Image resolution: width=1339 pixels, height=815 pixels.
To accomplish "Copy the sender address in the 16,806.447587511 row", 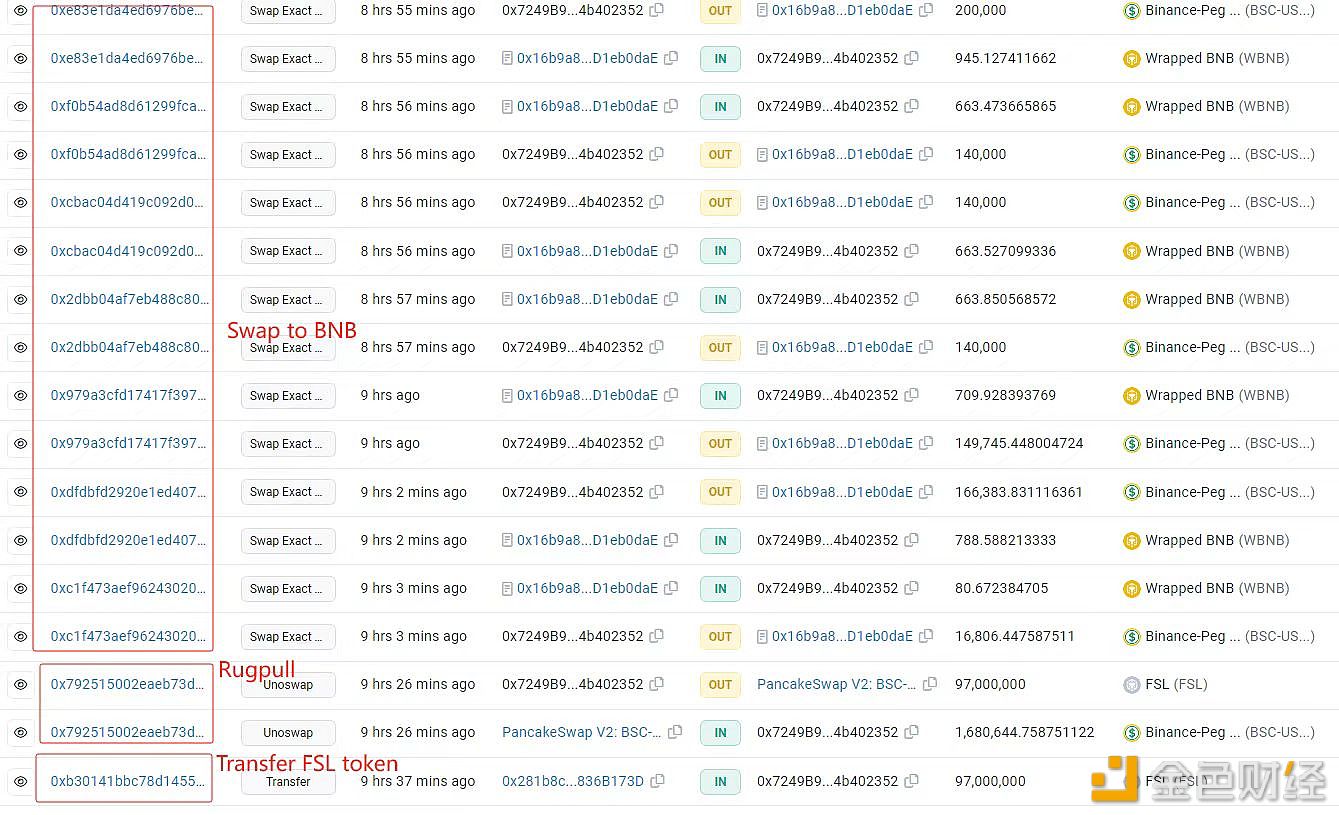I will tap(656, 637).
